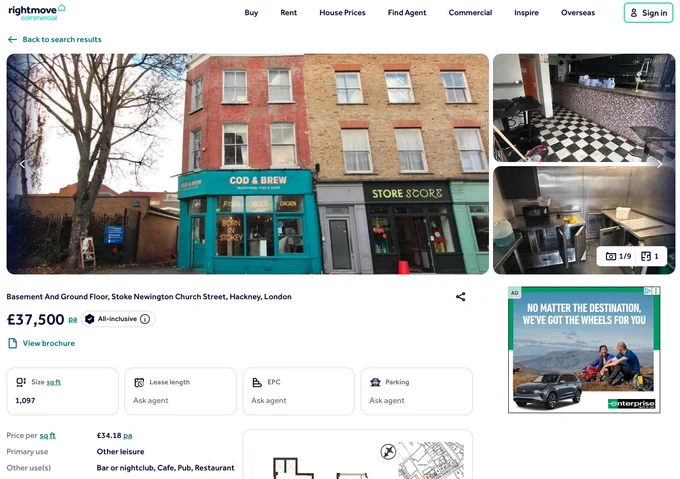
Task: Click the Parking car icon
Action: coord(375,382)
